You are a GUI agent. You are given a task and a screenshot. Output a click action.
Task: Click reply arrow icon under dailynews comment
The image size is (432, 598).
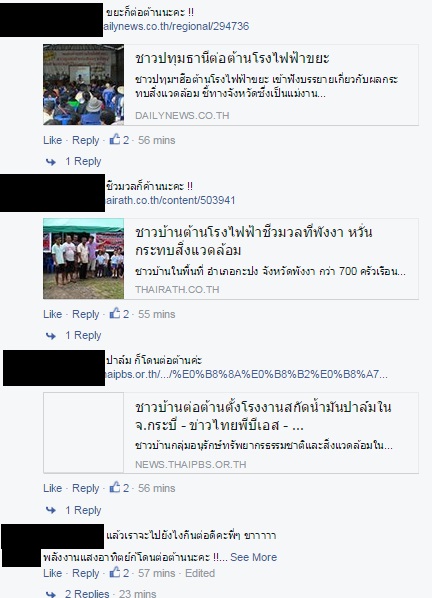click(x=51, y=162)
